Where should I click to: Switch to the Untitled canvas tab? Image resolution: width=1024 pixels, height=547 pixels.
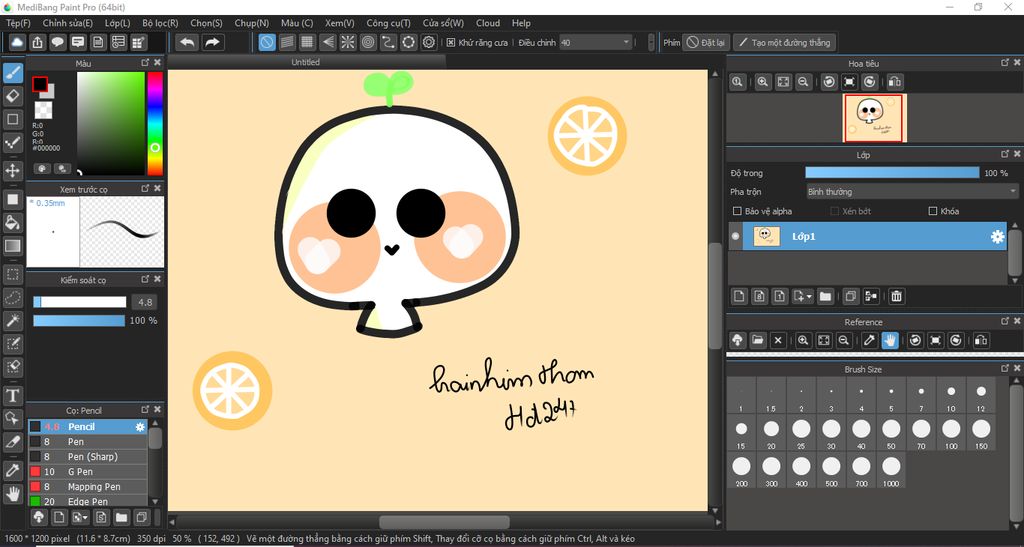(x=306, y=62)
